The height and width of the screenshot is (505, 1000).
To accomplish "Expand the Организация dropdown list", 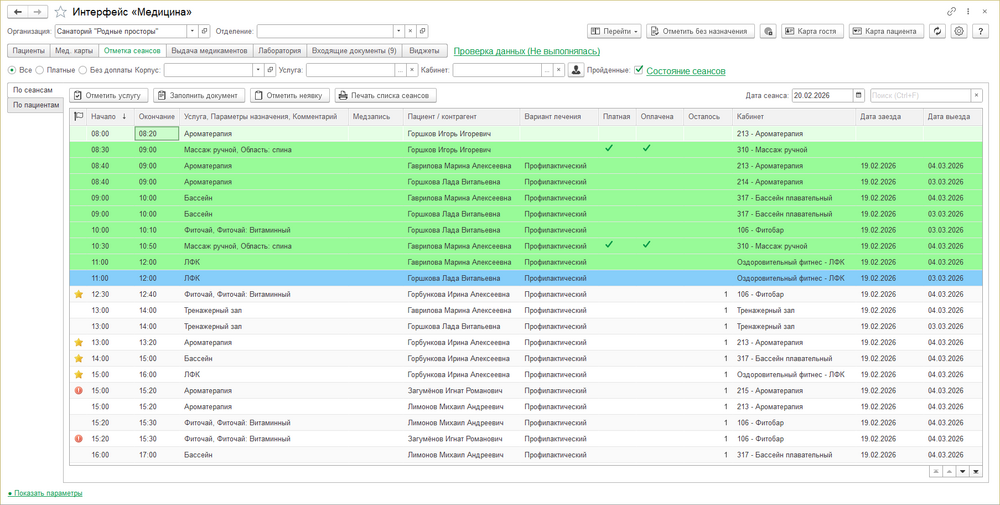I will pyautogui.click(x=192, y=31).
